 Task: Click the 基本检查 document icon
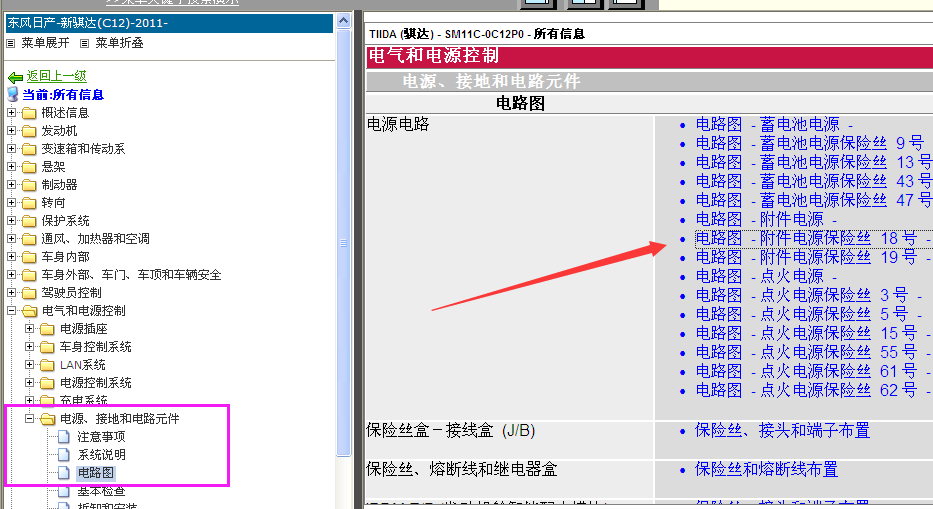coord(64,491)
